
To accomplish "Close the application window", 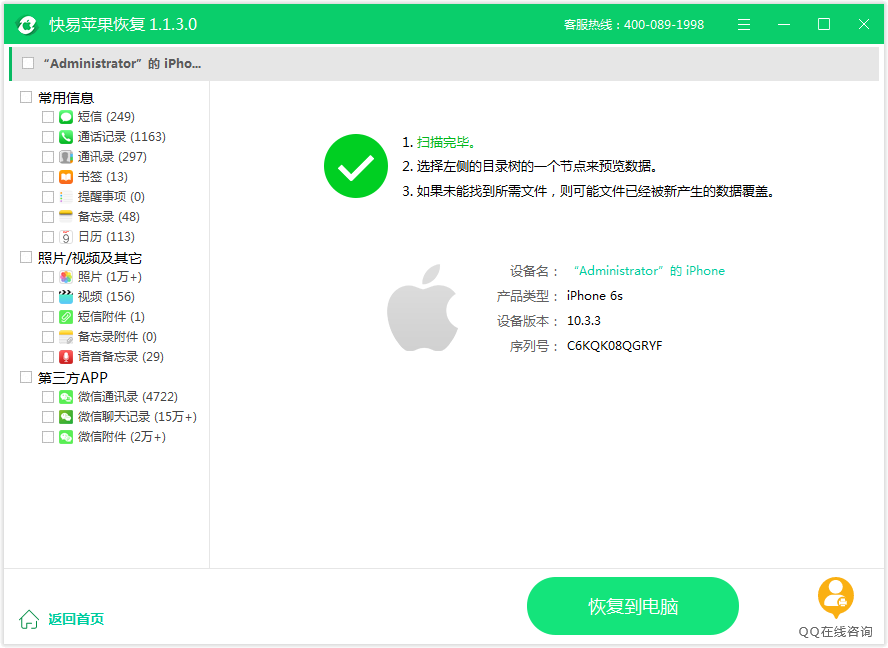I will pos(864,24).
